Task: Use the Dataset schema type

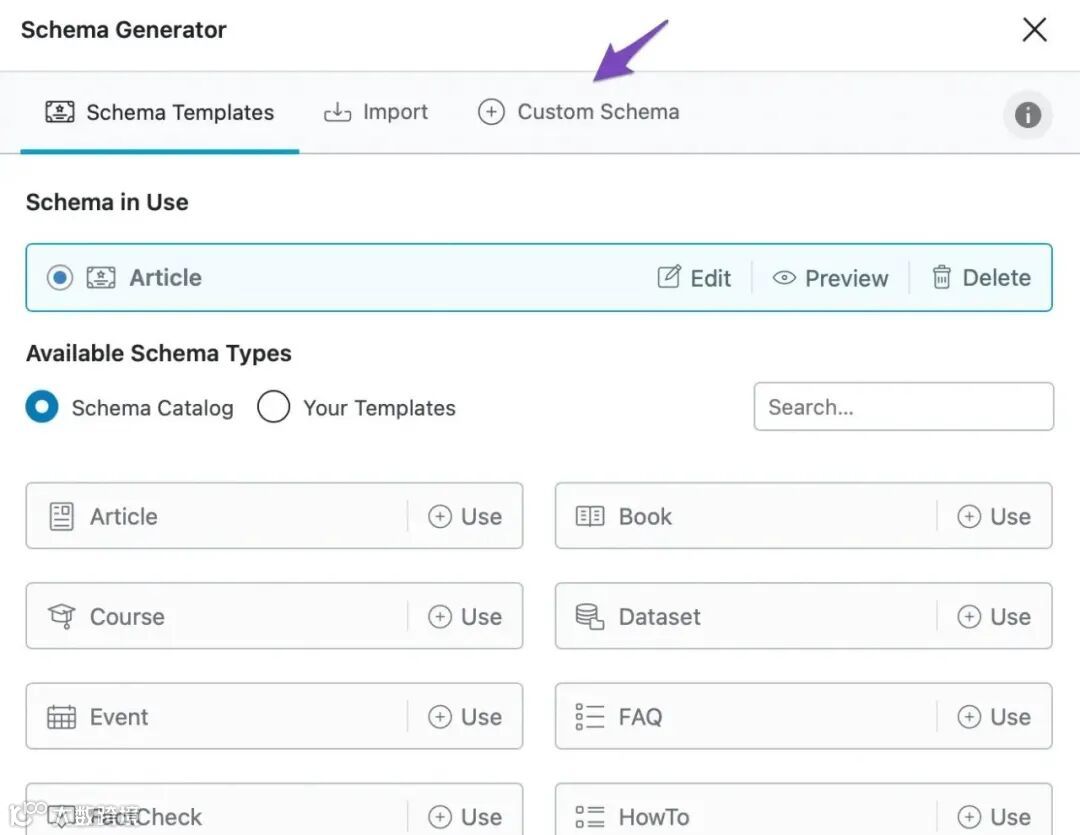Action: (x=995, y=616)
